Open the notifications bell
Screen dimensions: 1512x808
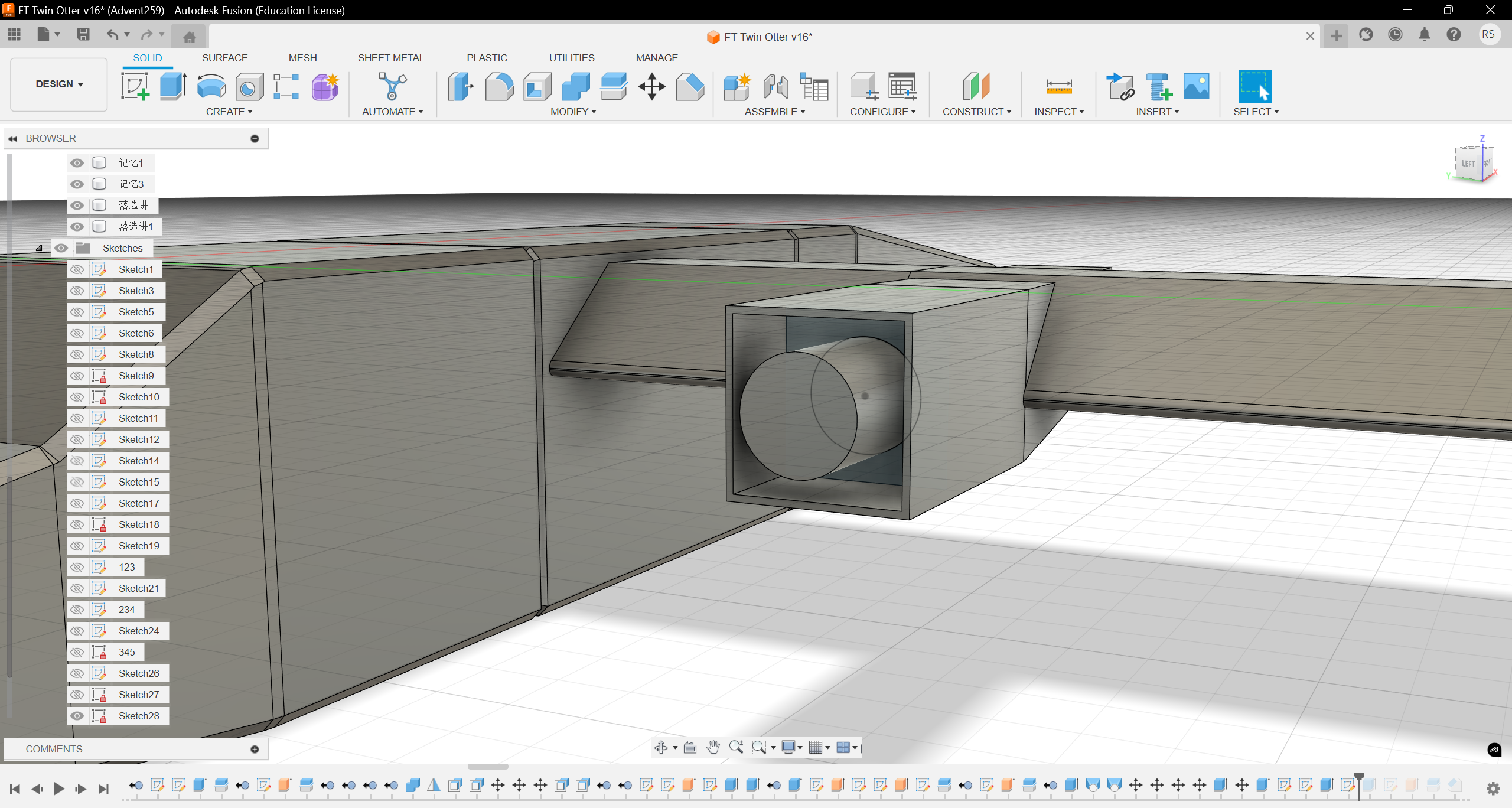click(x=1424, y=34)
